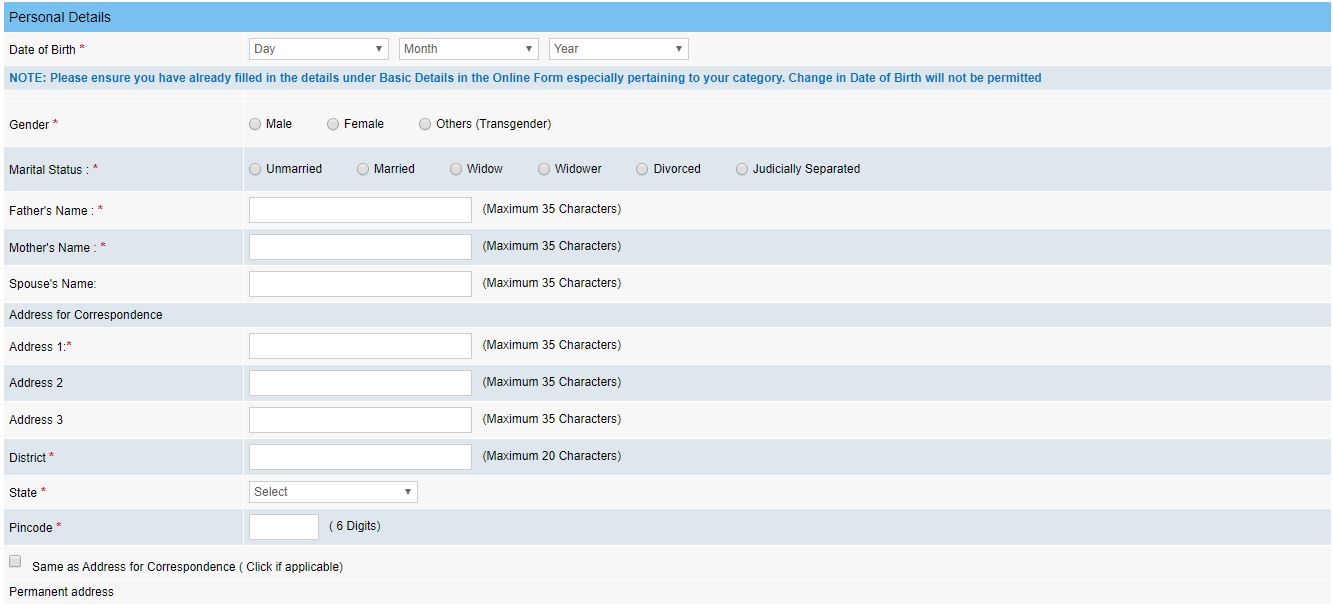The height and width of the screenshot is (605, 1333).
Task: Click the Address 1 input field
Action: coord(360,346)
